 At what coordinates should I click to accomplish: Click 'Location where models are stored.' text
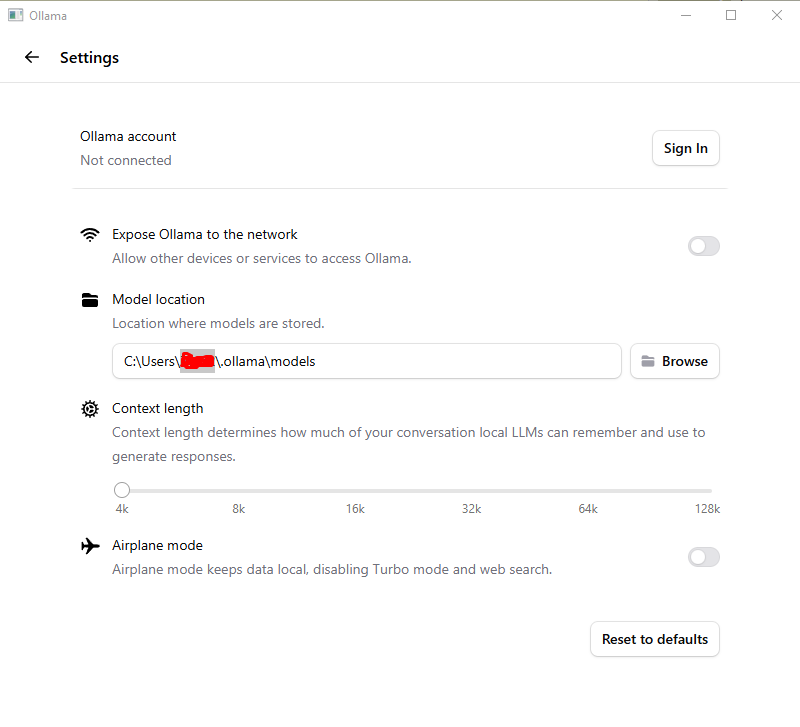point(218,323)
